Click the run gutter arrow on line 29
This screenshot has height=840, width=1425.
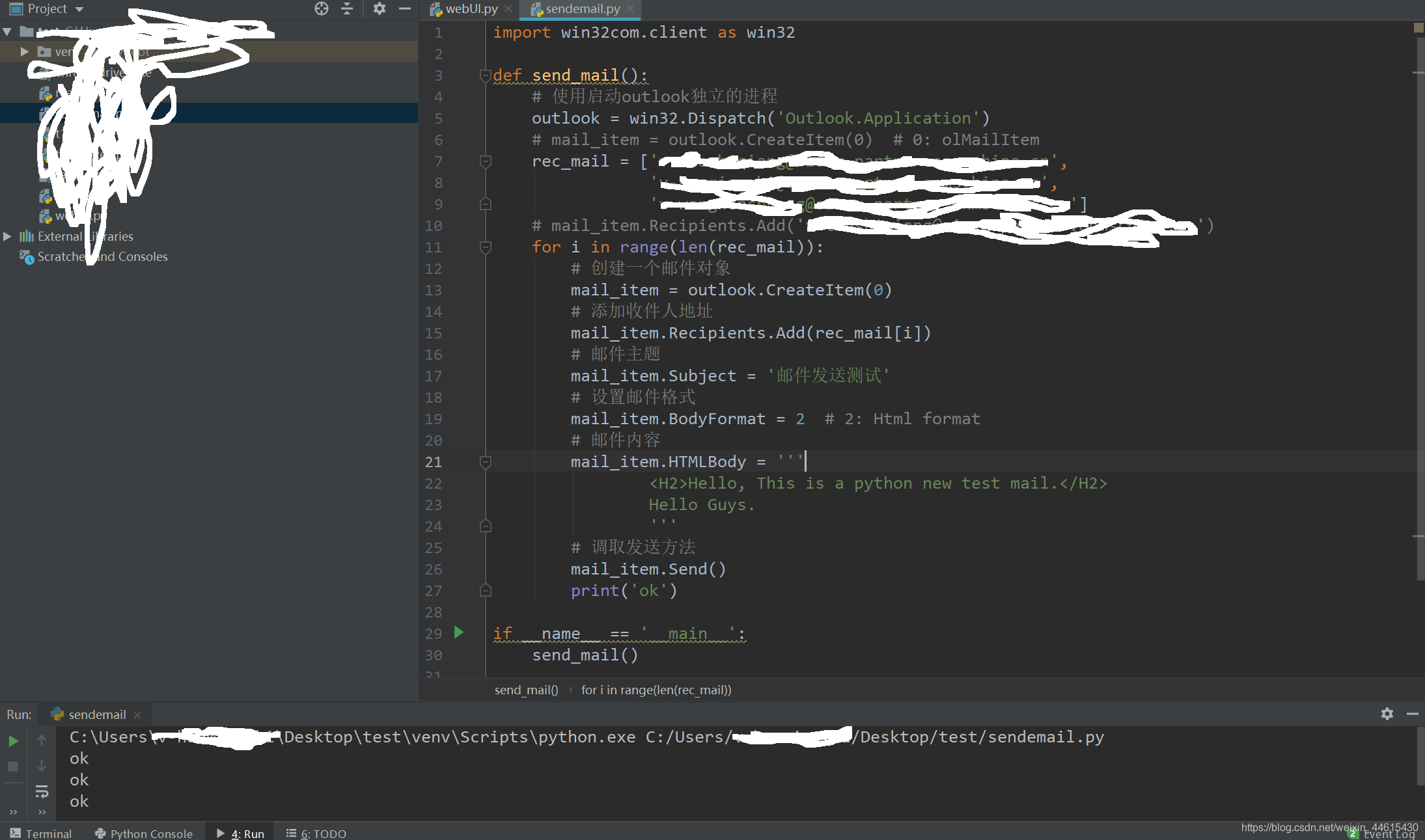tap(458, 632)
